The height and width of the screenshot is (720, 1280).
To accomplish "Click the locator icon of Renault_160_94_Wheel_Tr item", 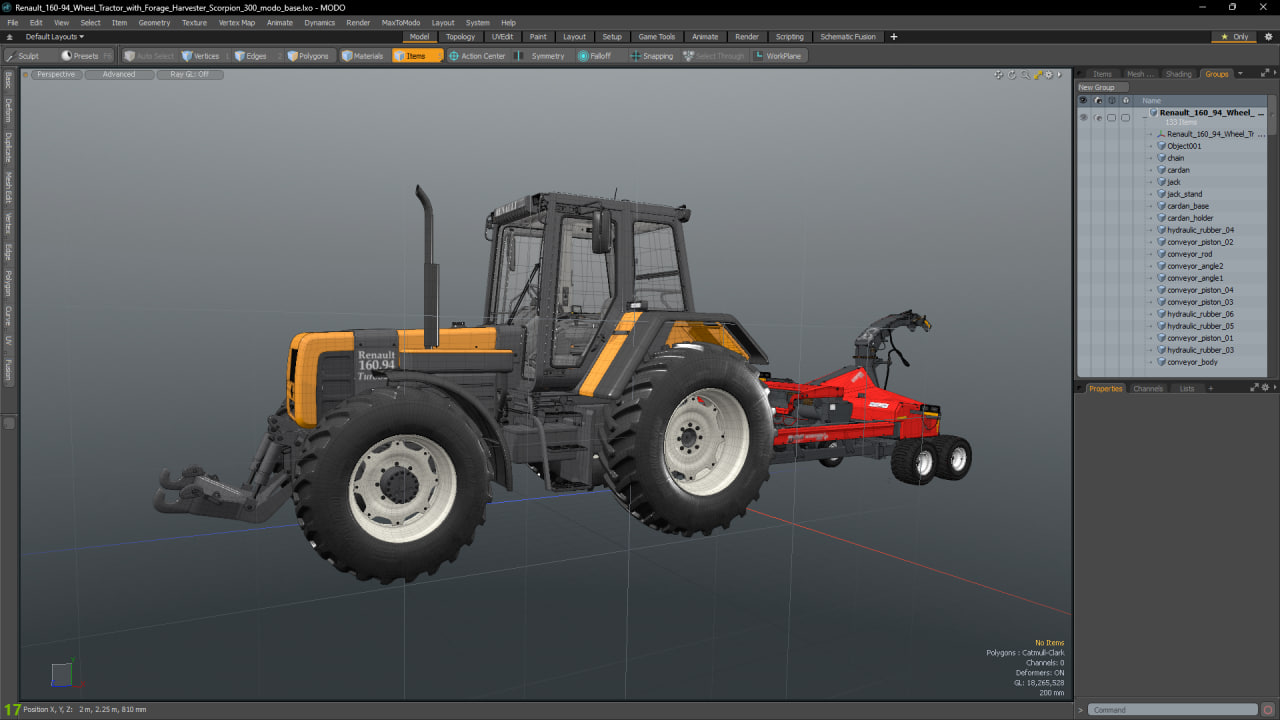I will coord(1162,134).
